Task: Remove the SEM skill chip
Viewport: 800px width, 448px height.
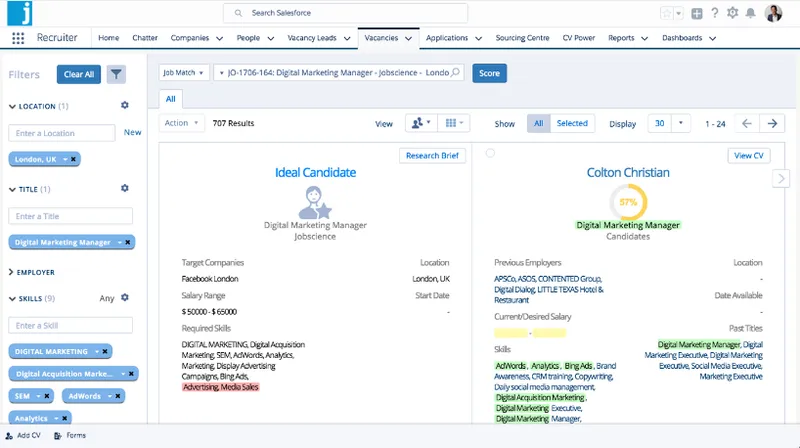Action: pyautogui.click(x=46, y=396)
